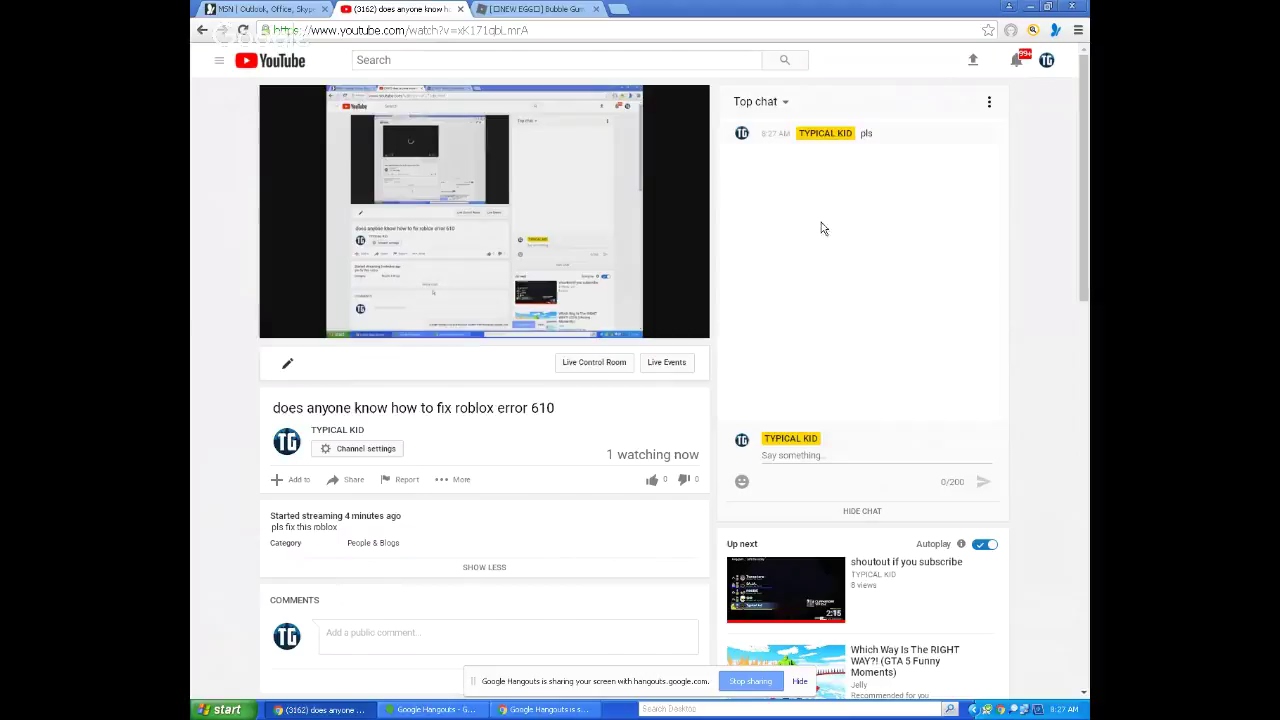
Task: Click the 'shoutout if you subscribe' thumbnail
Action: [786, 590]
